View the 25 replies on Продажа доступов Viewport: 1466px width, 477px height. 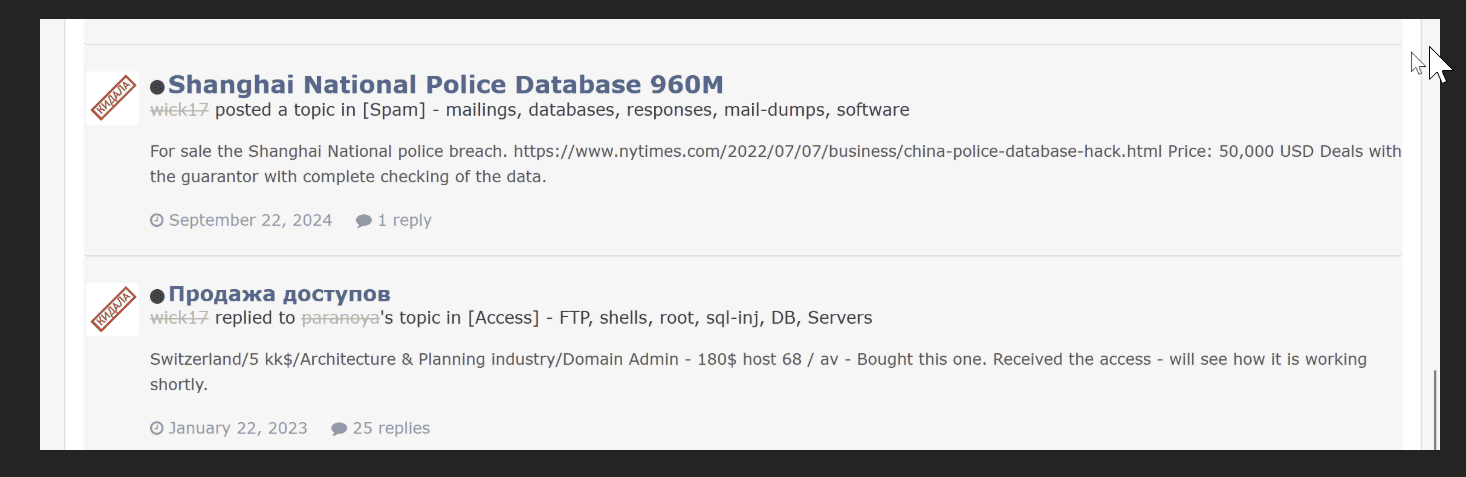coord(391,428)
